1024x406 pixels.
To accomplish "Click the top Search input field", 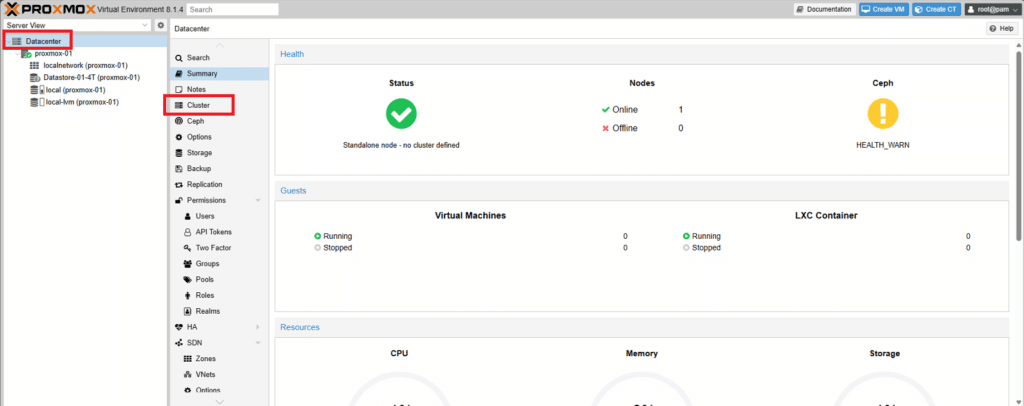I will [x=232, y=9].
